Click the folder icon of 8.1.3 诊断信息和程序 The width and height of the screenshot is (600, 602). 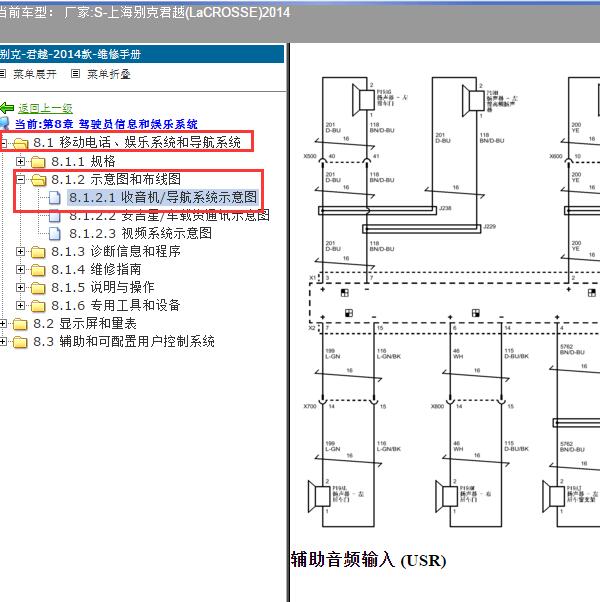click(38, 252)
